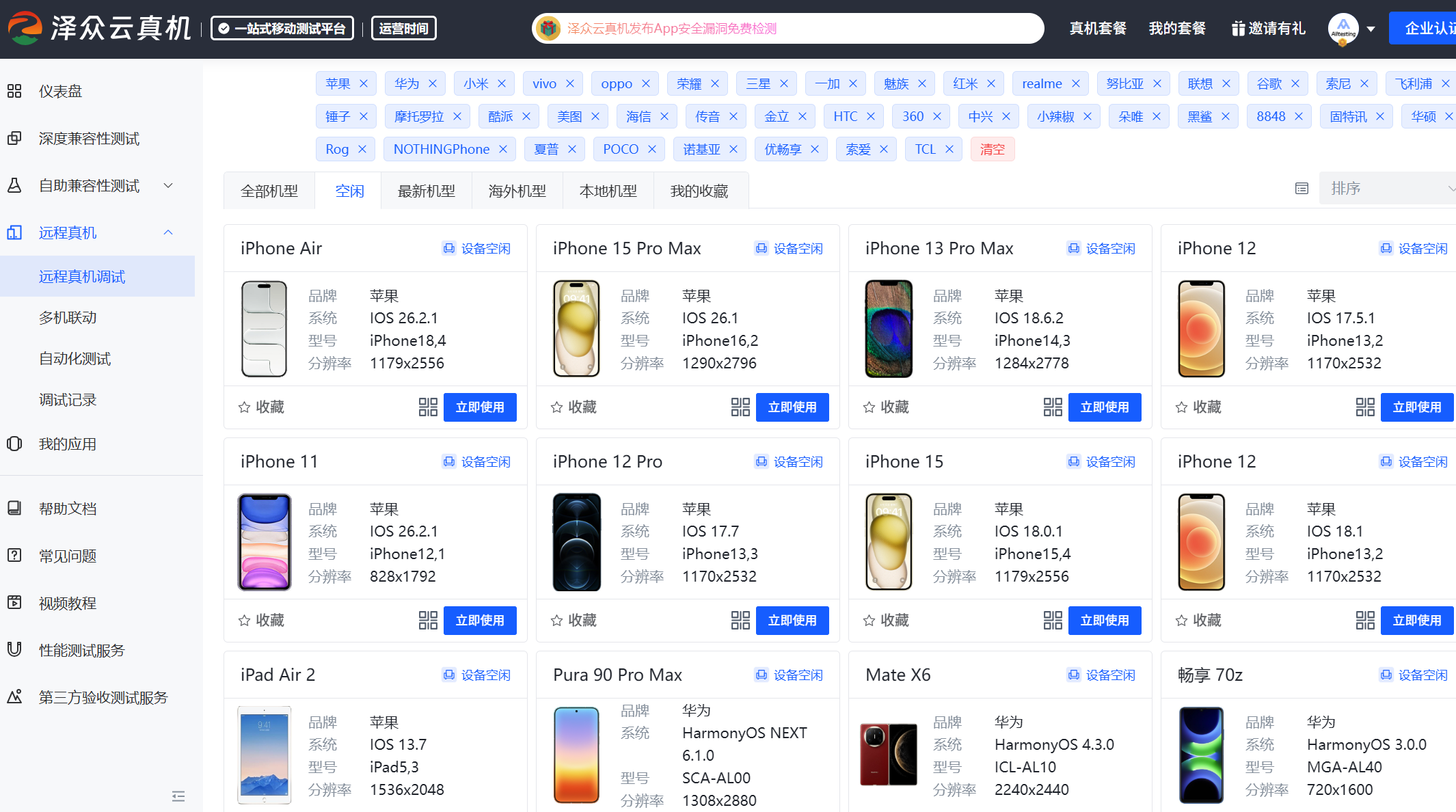Click the 泽众云真机 logo icon

click(x=25, y=28)
